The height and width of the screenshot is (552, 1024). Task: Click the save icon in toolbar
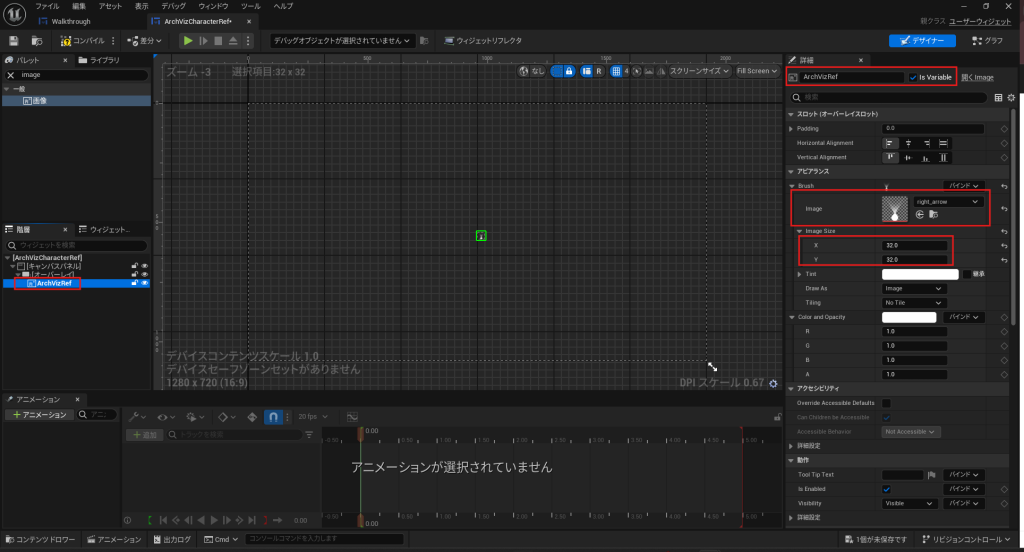14,41
